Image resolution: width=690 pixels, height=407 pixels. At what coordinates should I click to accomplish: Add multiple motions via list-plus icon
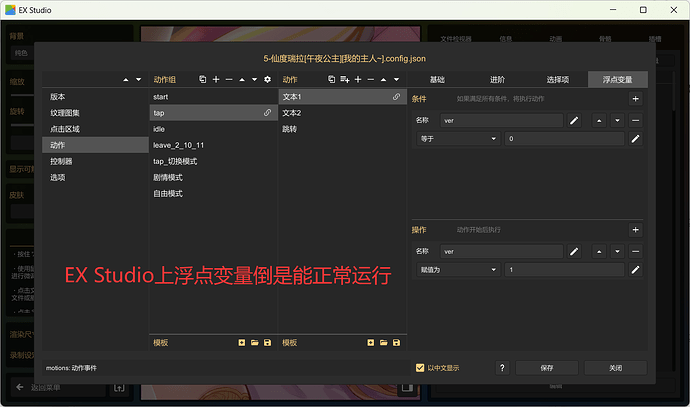(345, 79)
